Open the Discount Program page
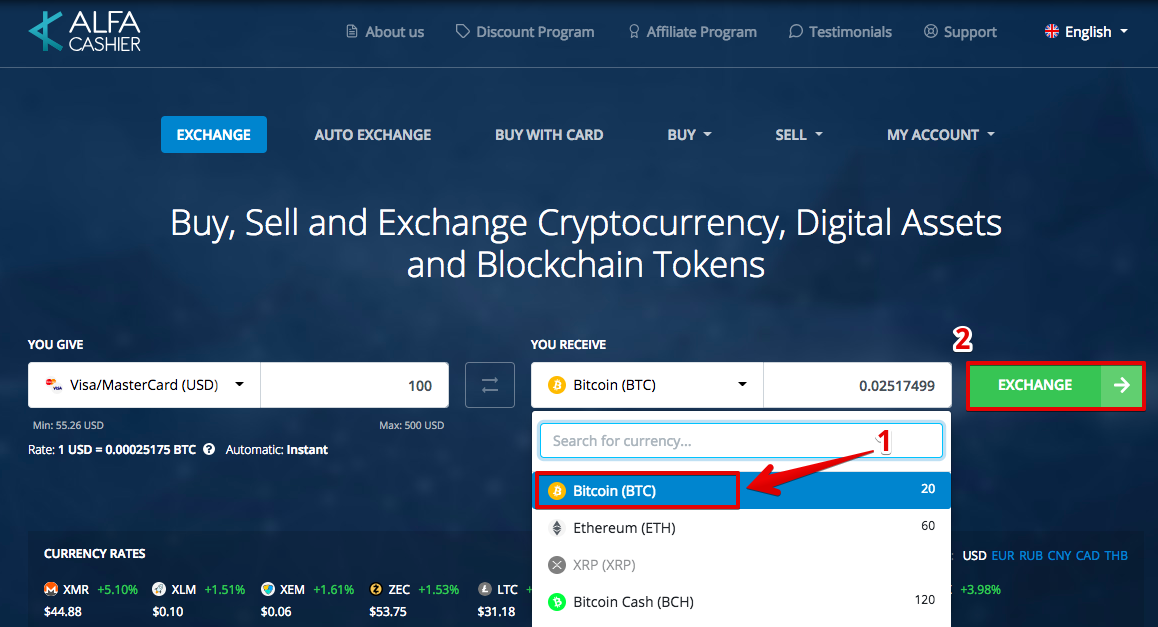The image size is (1158, 627). (525, 32)
